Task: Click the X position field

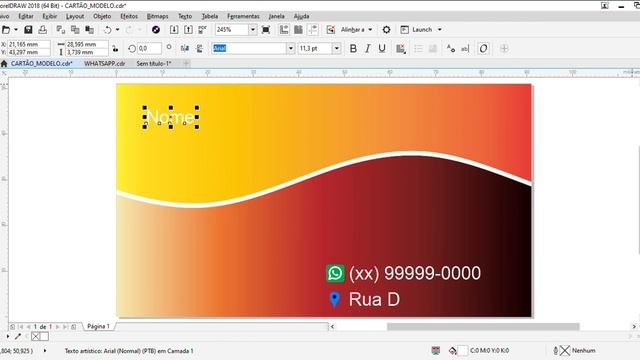Action: [29, 44]
